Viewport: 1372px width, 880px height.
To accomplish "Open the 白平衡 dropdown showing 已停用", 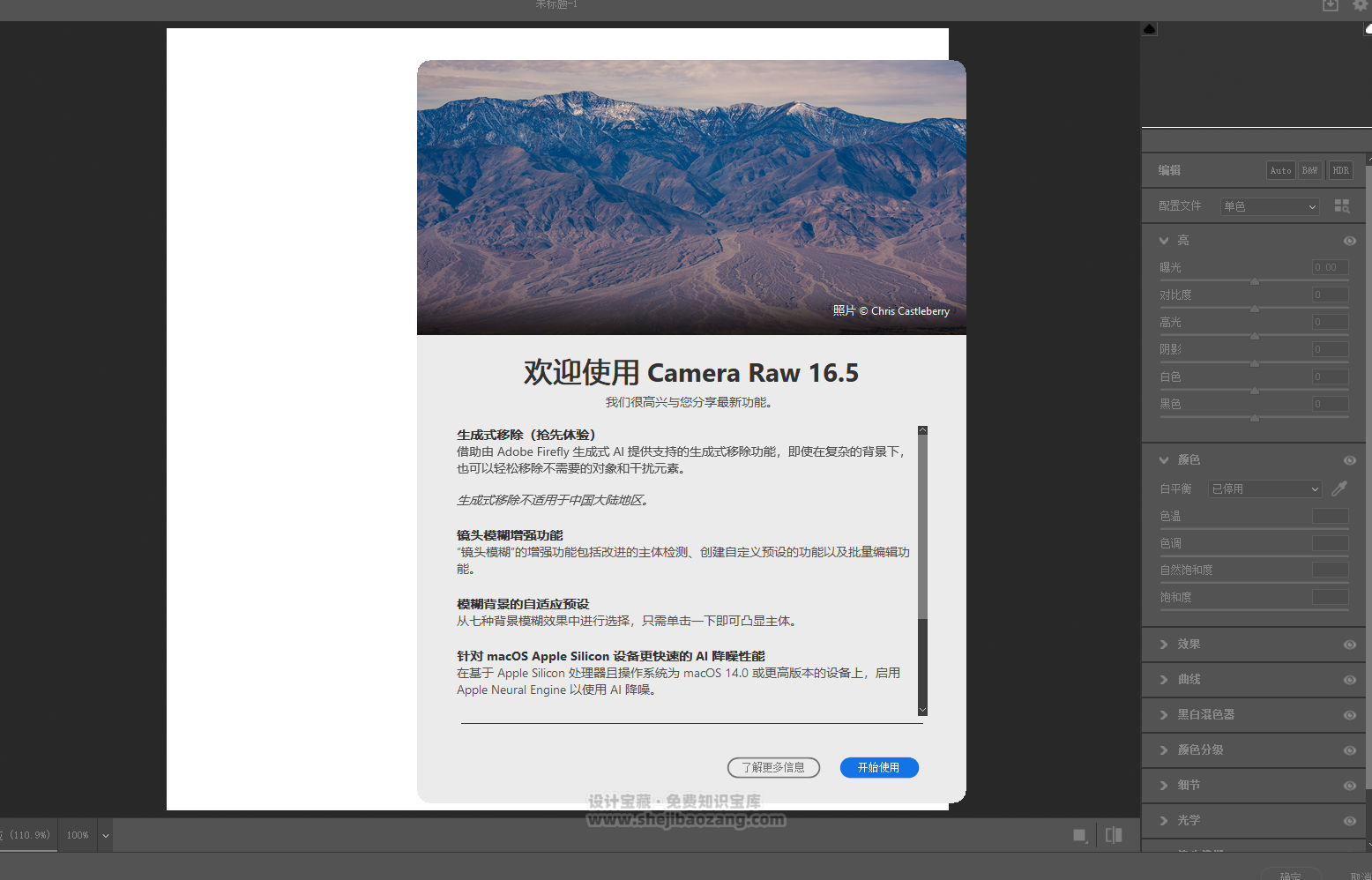I will tap(1265, 488).
